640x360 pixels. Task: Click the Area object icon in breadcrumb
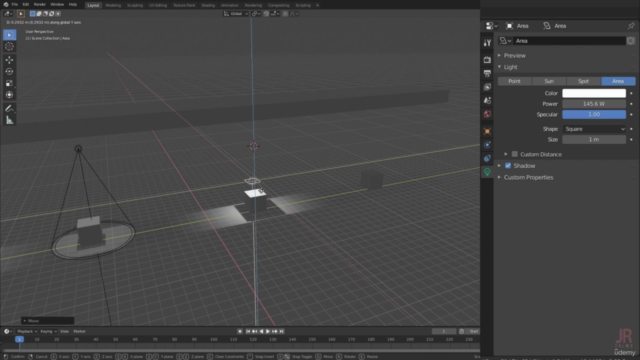click(x=509, y=26)
